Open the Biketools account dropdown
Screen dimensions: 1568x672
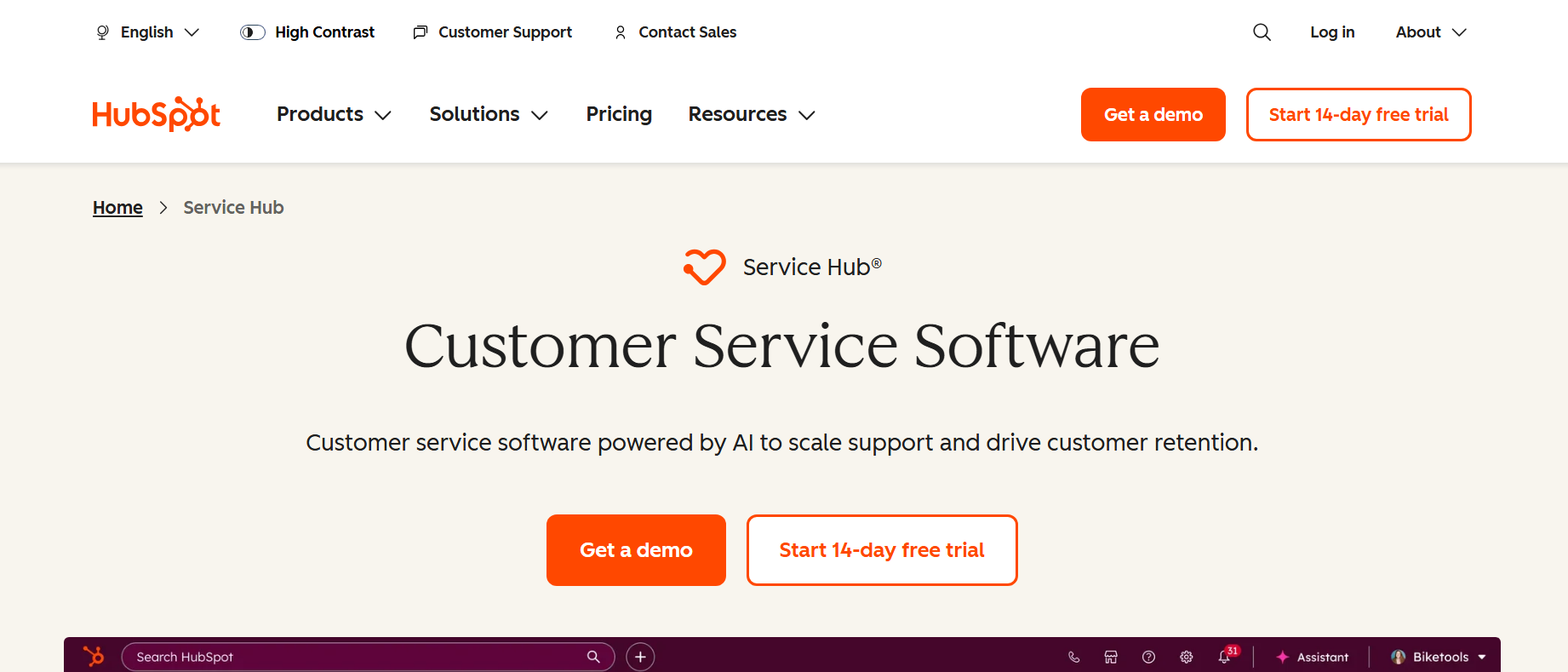pyautogui.click(x=1439, y=657)
